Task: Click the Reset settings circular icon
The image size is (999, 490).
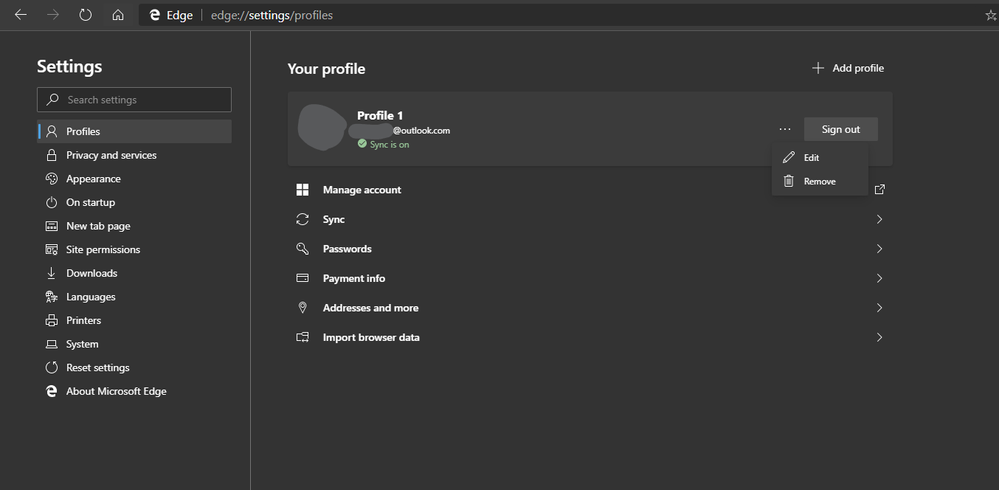Action: [x=52, y=368]
